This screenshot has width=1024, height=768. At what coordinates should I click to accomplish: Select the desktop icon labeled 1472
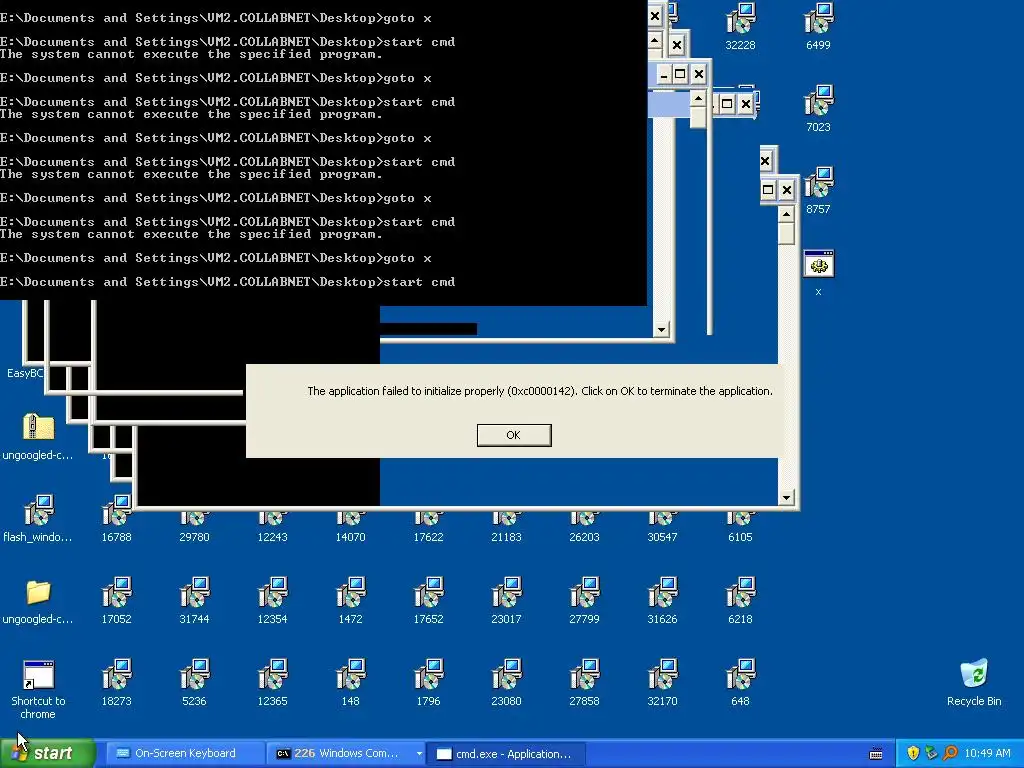pos(351,600)
